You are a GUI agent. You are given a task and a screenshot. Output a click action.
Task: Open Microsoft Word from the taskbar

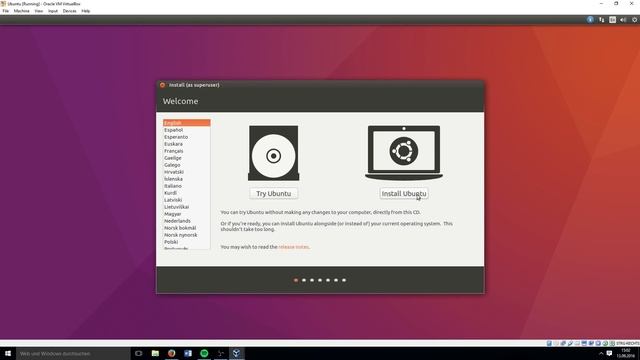click(x=188, y=353)
